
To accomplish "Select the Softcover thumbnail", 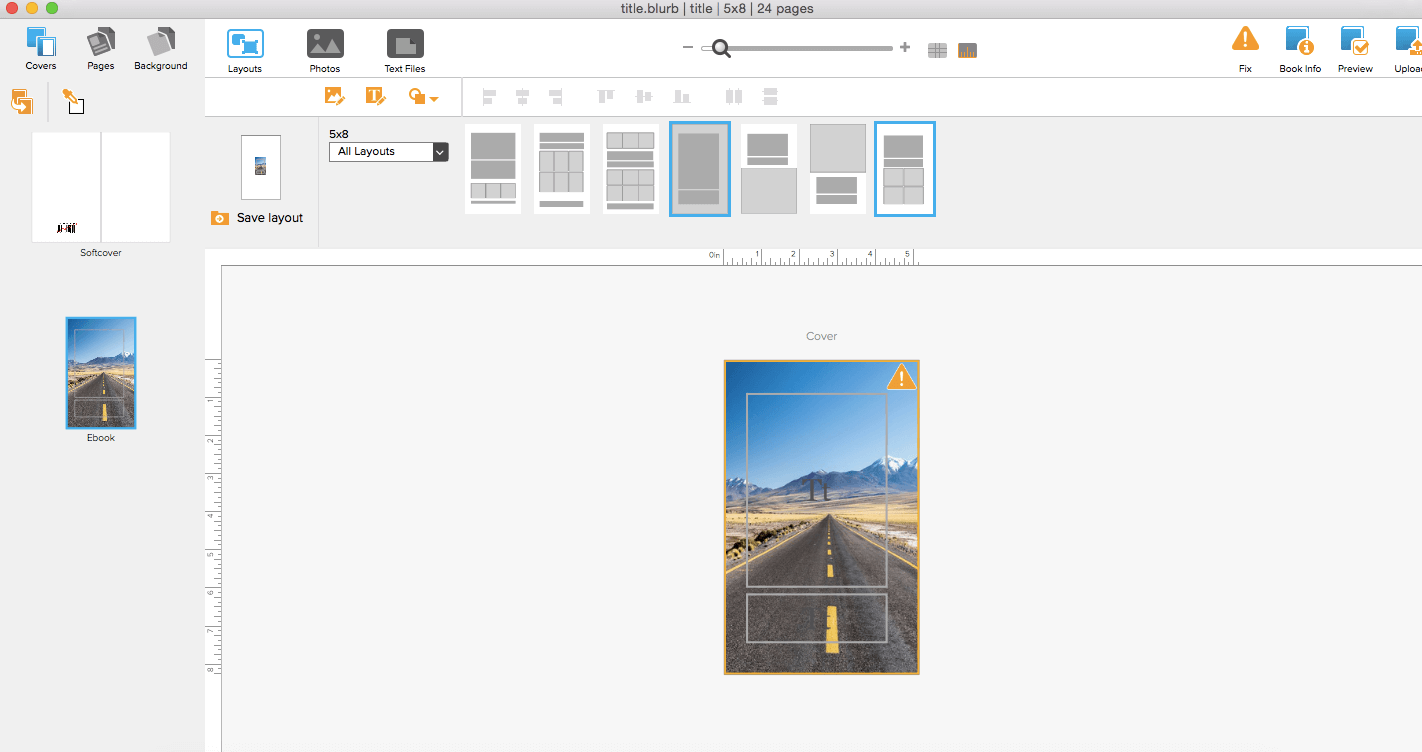I will coord(101,187).
